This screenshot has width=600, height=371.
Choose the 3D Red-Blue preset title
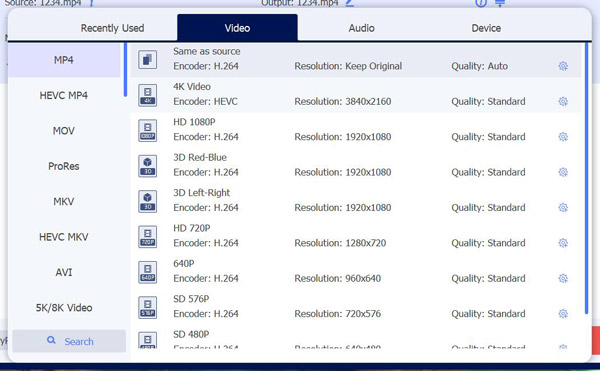(x=200, y=157)
